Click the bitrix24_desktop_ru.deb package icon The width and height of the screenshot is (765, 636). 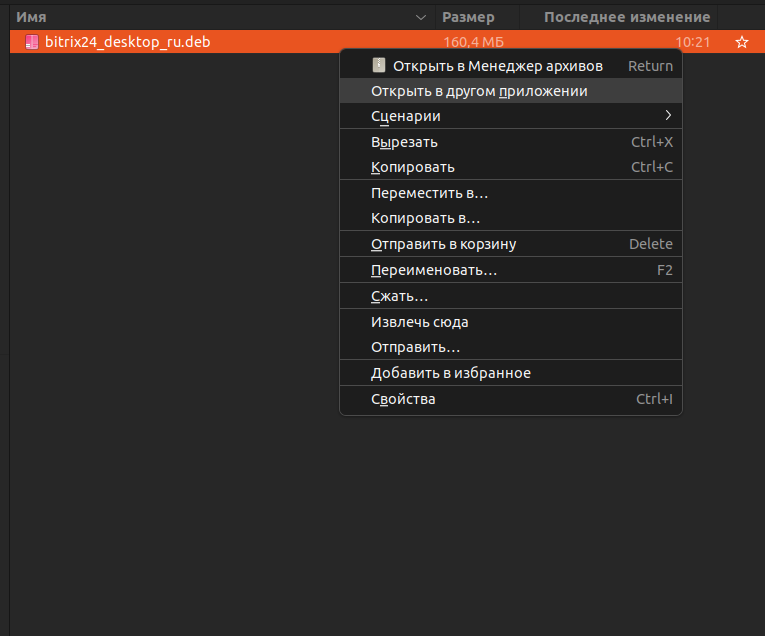(32, 42)
